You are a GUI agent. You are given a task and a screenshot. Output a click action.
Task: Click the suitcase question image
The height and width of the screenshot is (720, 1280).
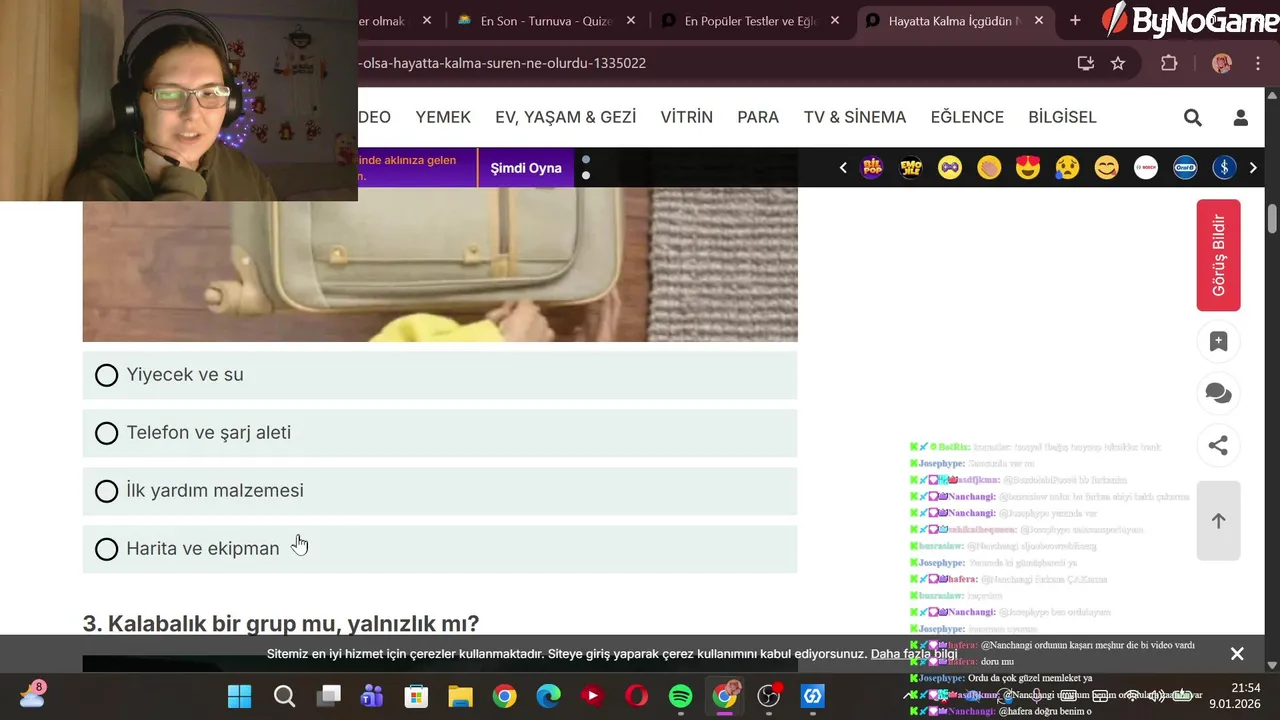tap(440, 265)
